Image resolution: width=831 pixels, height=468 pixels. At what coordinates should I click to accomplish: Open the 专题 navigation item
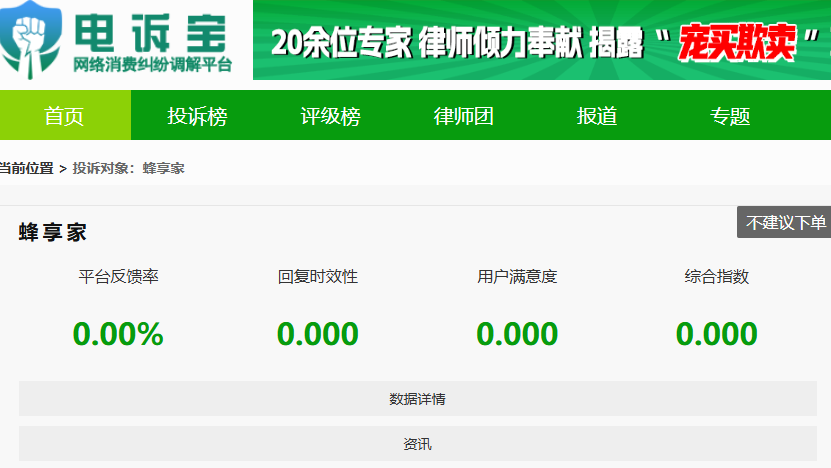pos(730,116)
